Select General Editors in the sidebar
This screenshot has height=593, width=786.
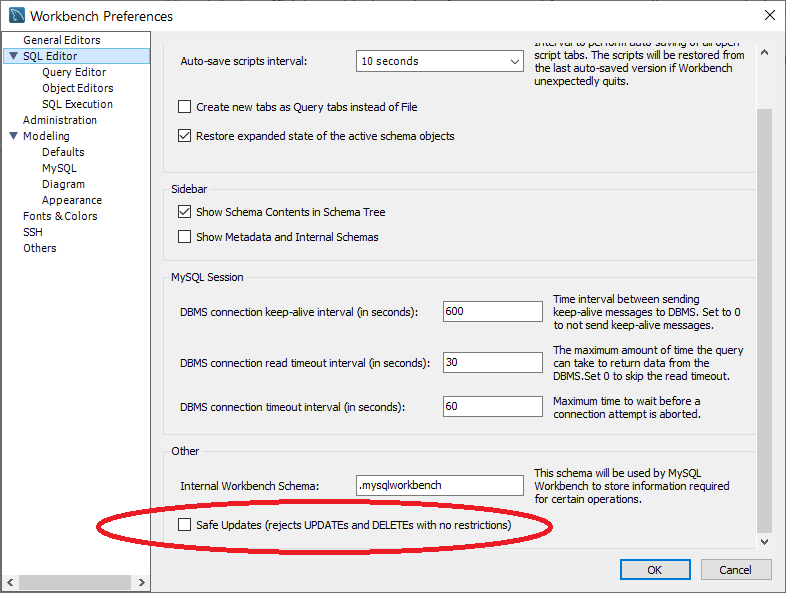point(61,40)
